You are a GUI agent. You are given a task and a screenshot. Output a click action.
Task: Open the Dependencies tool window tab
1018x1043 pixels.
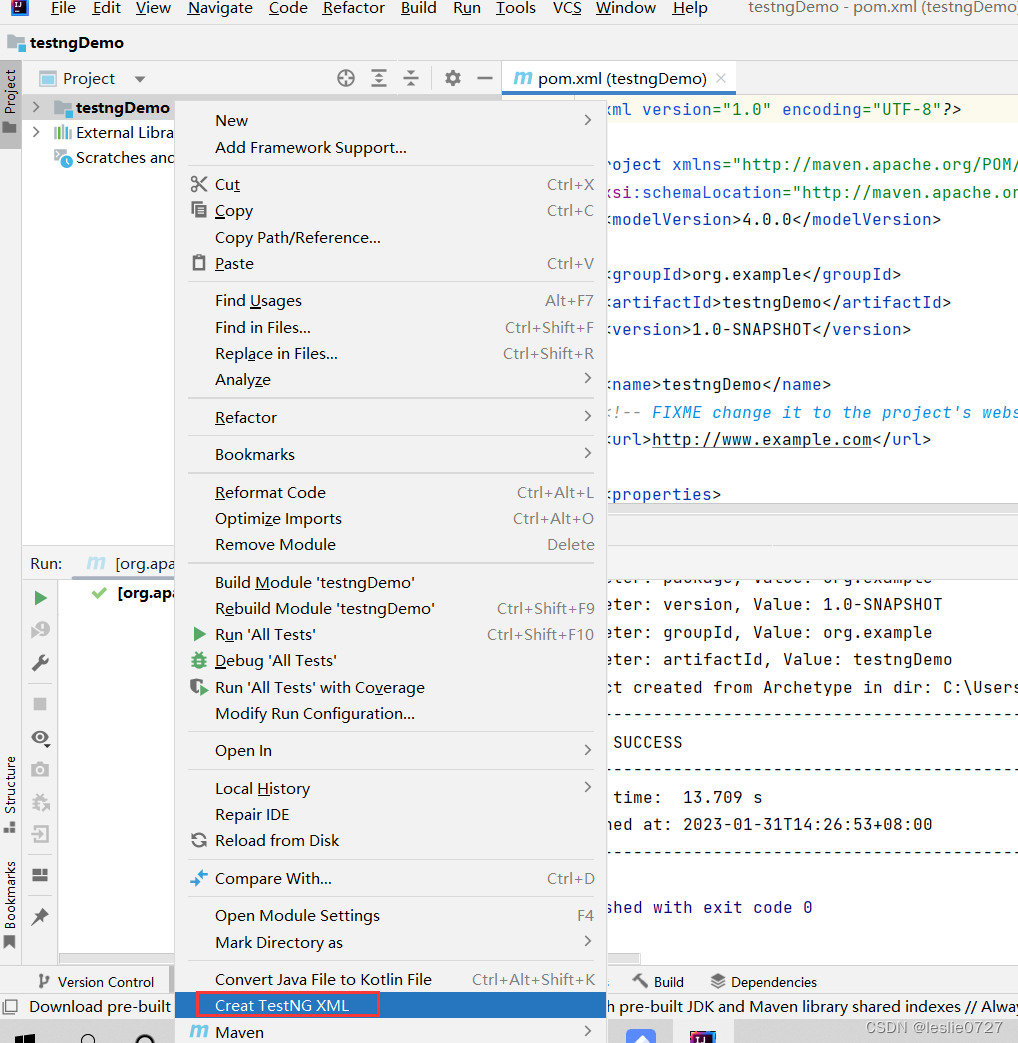[764, 982]
